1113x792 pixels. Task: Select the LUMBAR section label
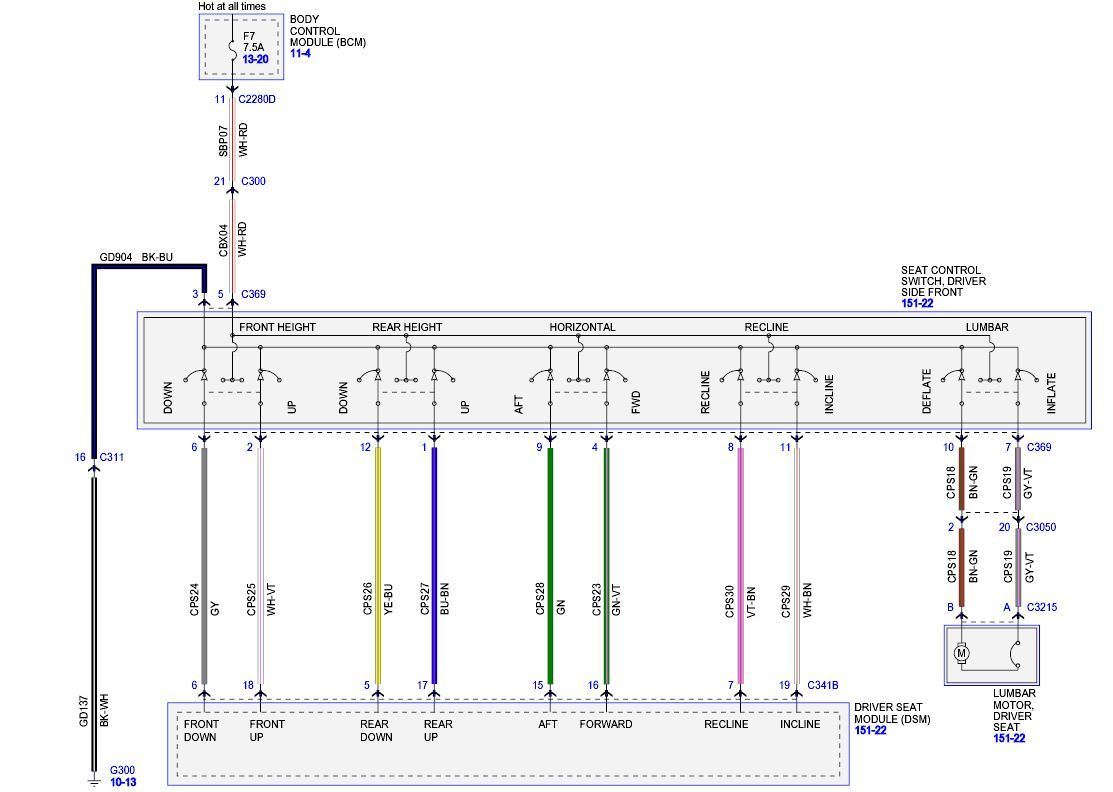[986, 327]
